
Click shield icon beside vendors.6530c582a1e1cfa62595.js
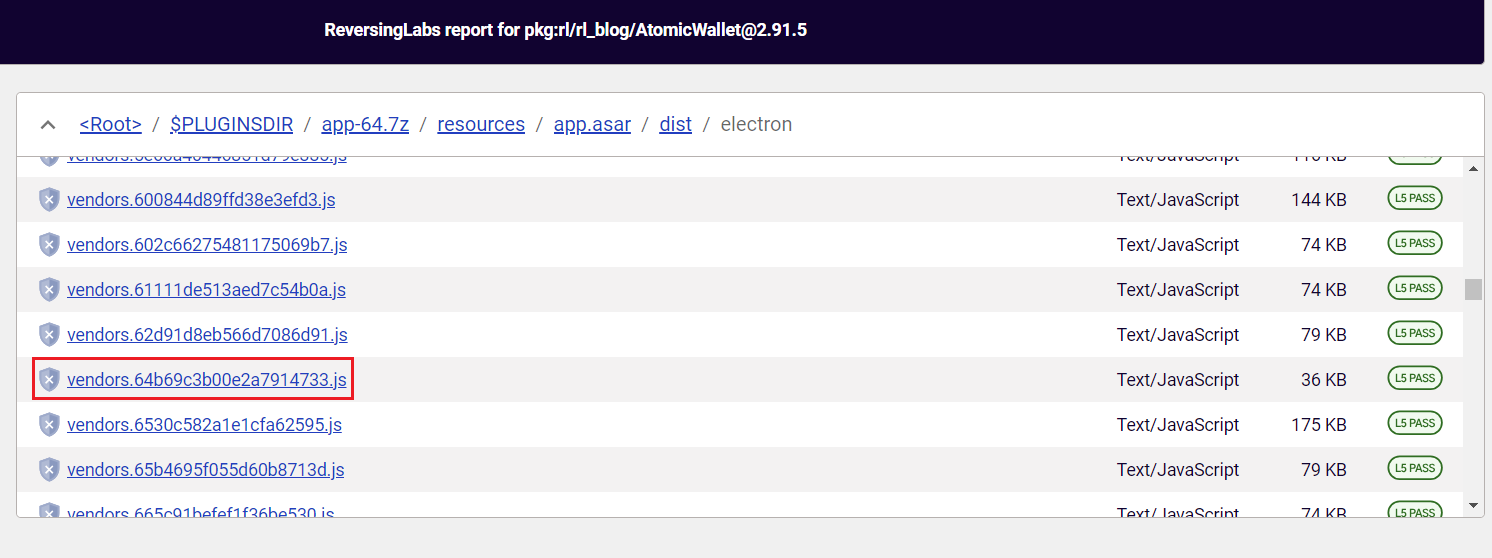tap(49, 425)
